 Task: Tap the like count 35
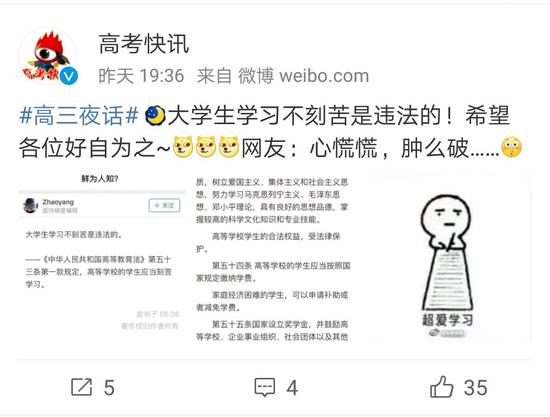(476, 388)
